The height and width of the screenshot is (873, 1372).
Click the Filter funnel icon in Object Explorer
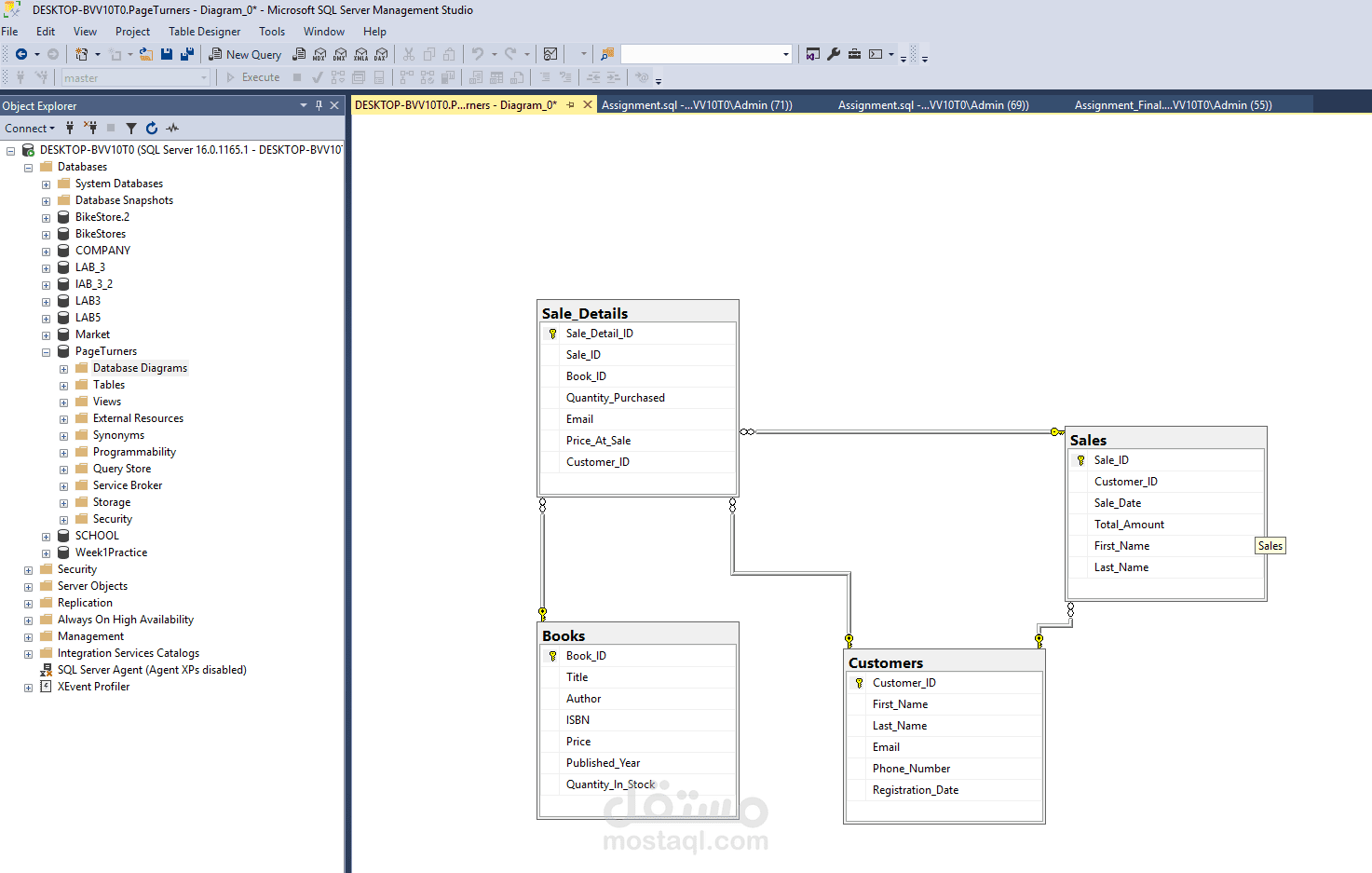[131, 128]
